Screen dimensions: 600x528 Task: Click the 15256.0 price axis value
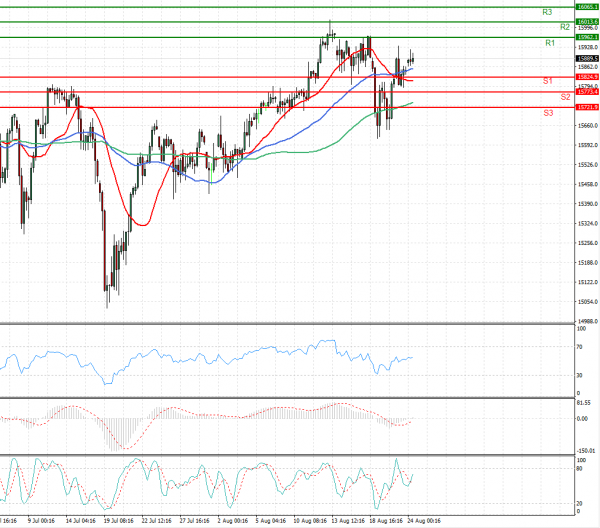click(x=588, y=243)
